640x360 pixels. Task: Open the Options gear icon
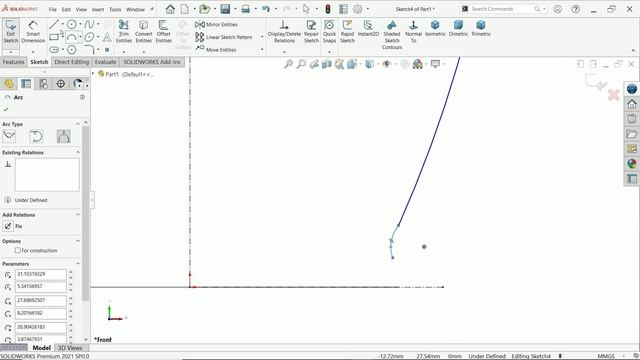click(358, 9)
